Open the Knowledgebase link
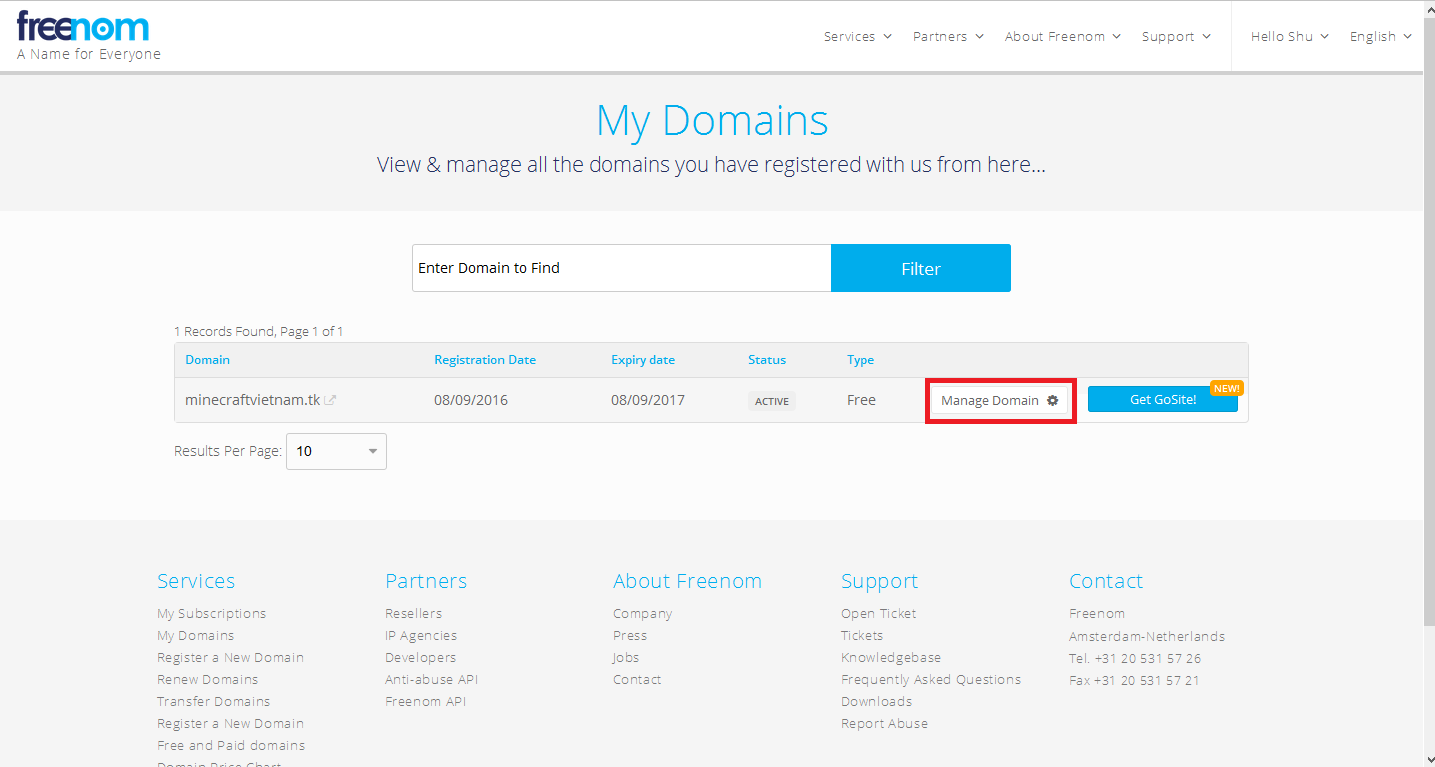Image resolution: width=1435 pixels, height=767 pixels. pyautogui.click(x=891, y=658)
